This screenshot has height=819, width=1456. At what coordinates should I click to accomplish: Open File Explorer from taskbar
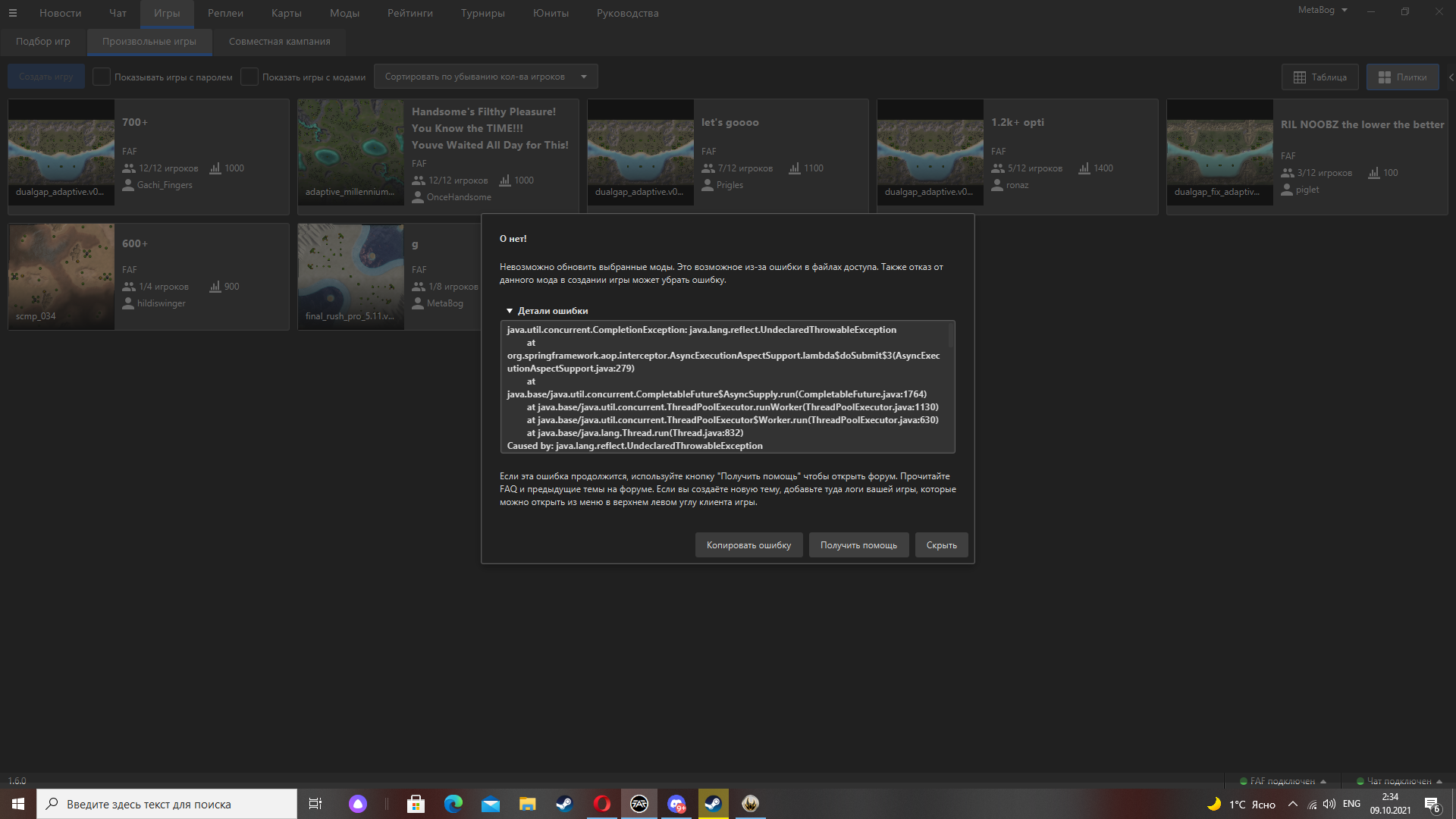click(x=527, y=804)
